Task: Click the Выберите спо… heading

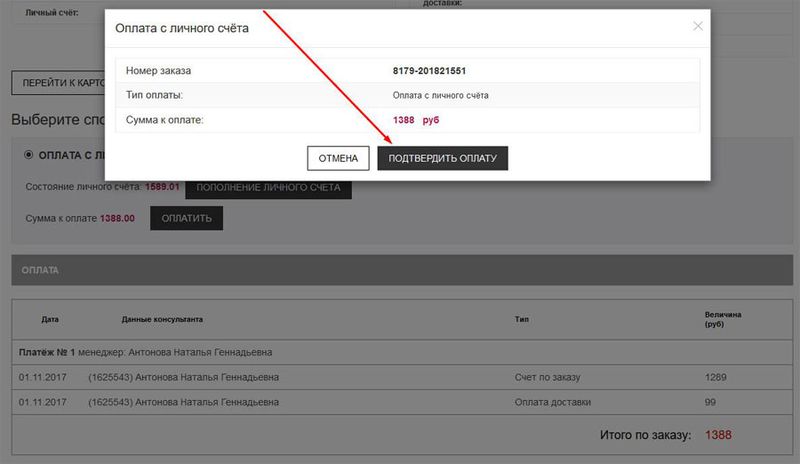Action: [58, 119]
